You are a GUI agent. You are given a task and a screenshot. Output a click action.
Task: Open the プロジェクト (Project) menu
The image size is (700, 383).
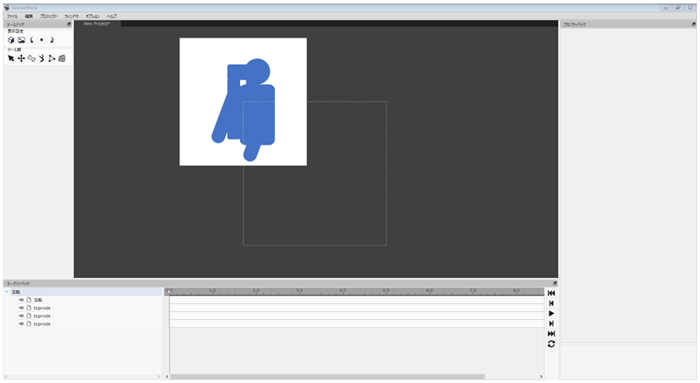(49, 16)
